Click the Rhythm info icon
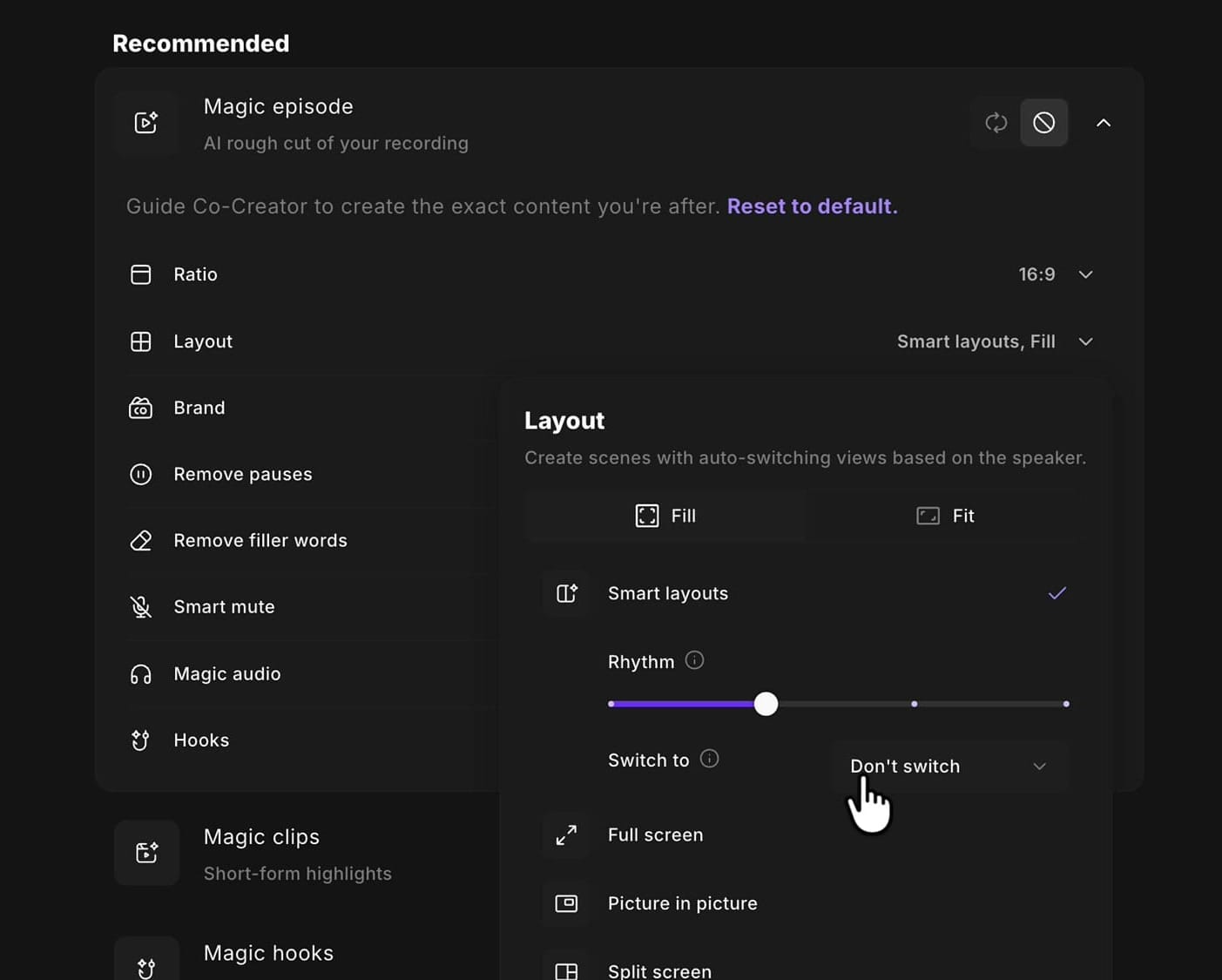This screenshot has width=1222, height=980. tap(694, 660)
